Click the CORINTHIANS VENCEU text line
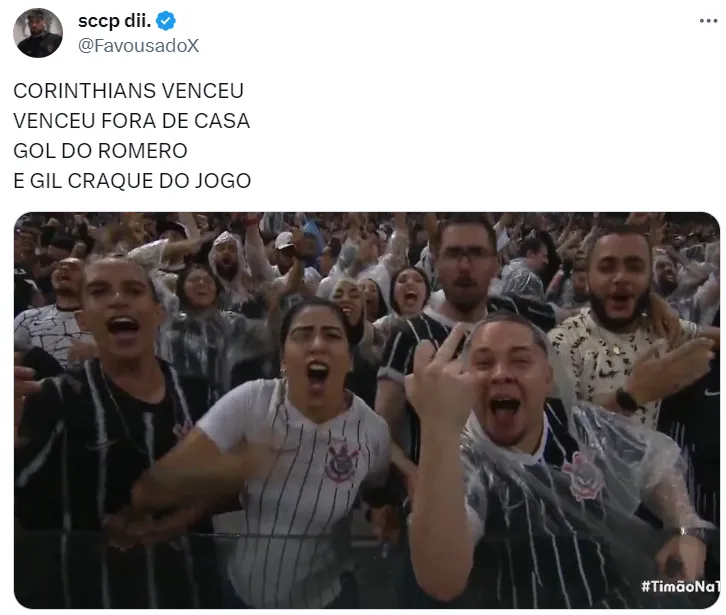This screenshot has width=726, height=615. click(x=128, y=91)
